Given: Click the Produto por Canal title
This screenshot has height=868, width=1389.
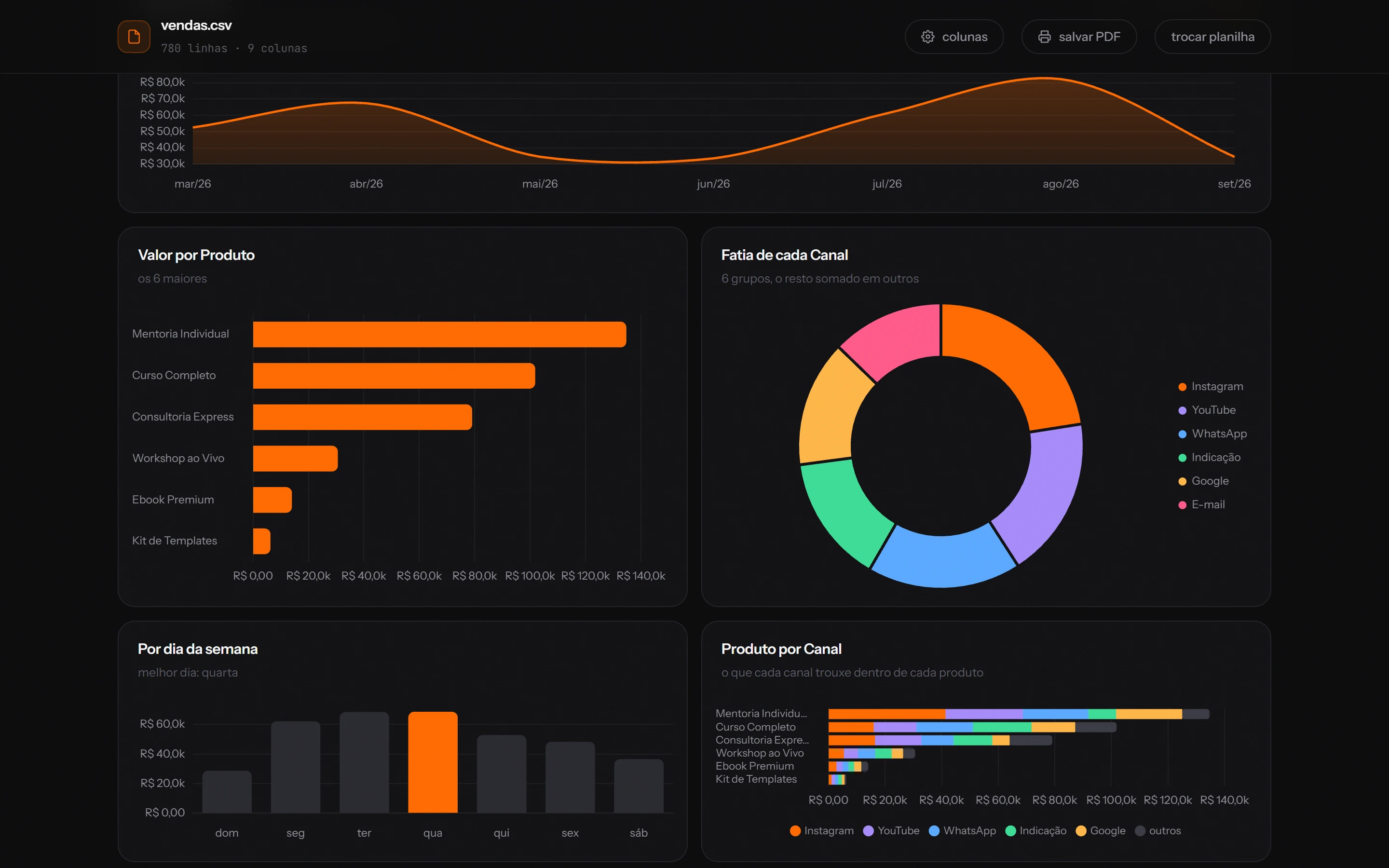Looking at the screenshot, I should 781,649.
